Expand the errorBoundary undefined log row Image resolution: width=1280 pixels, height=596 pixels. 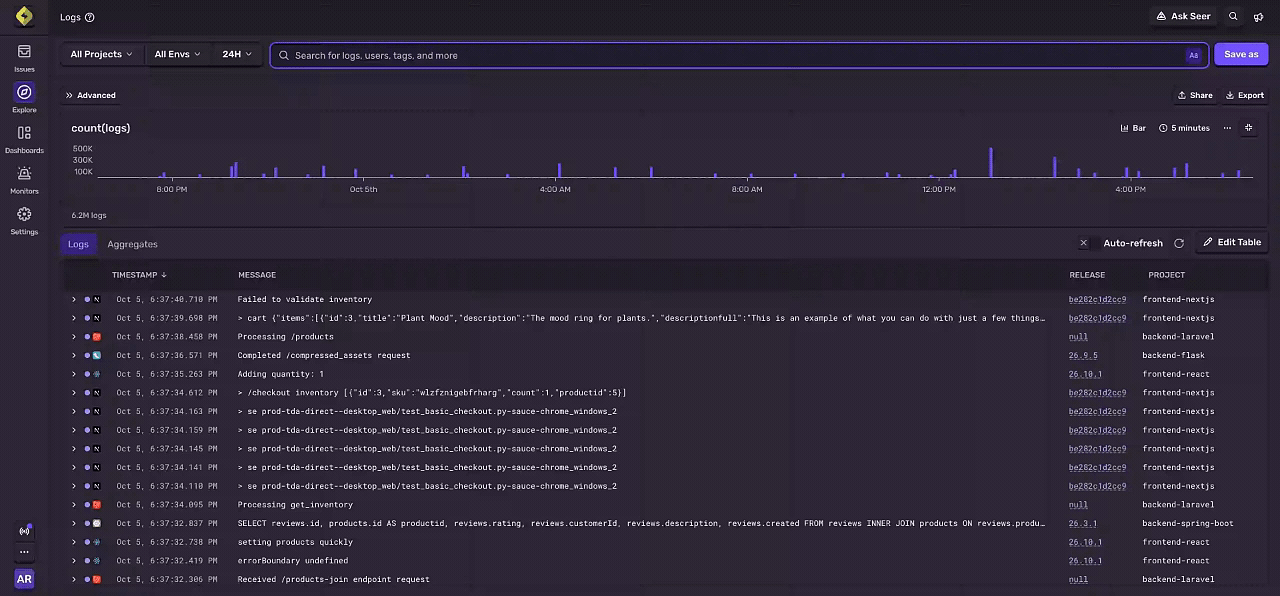coord(74,561)
